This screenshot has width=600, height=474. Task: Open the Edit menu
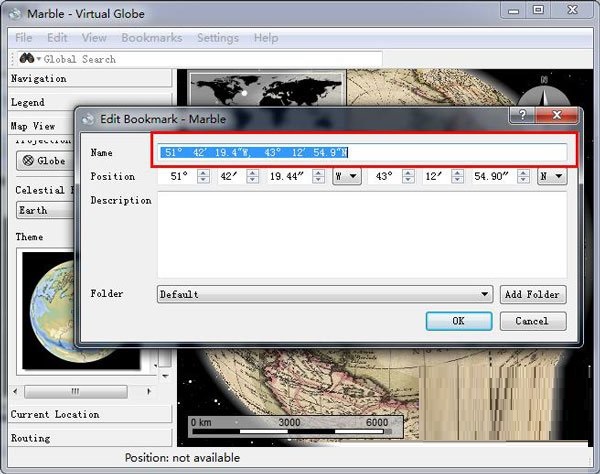57,38
